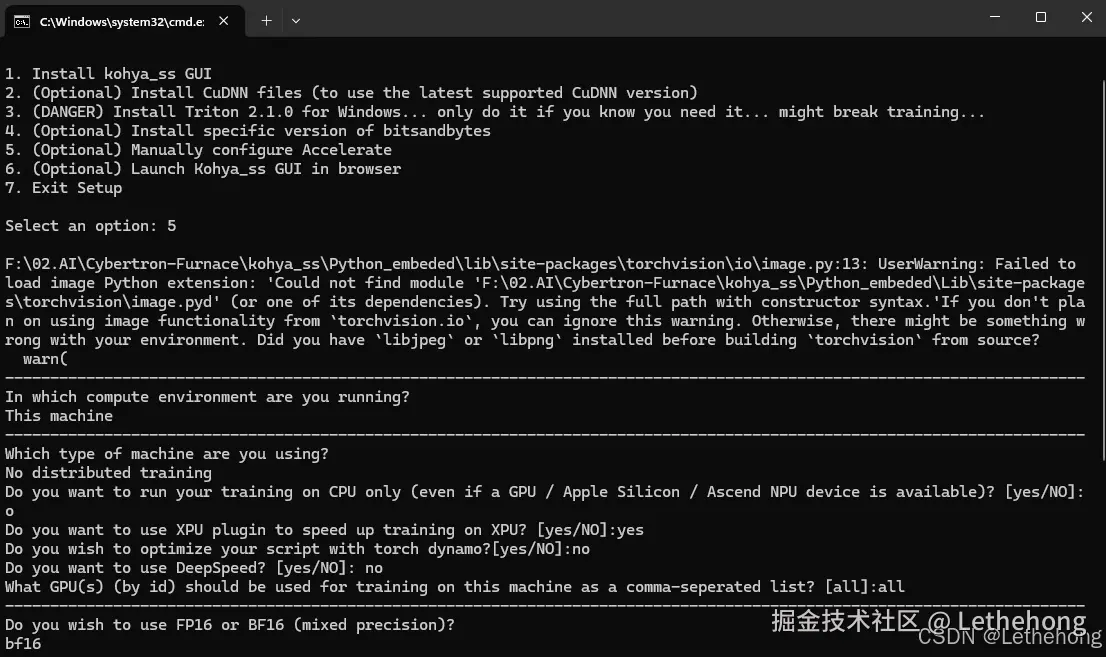Click the 'This machine' answer line
Viewport: 1106px width, 657px height.
pyautogui.click(x=59, y=416)
